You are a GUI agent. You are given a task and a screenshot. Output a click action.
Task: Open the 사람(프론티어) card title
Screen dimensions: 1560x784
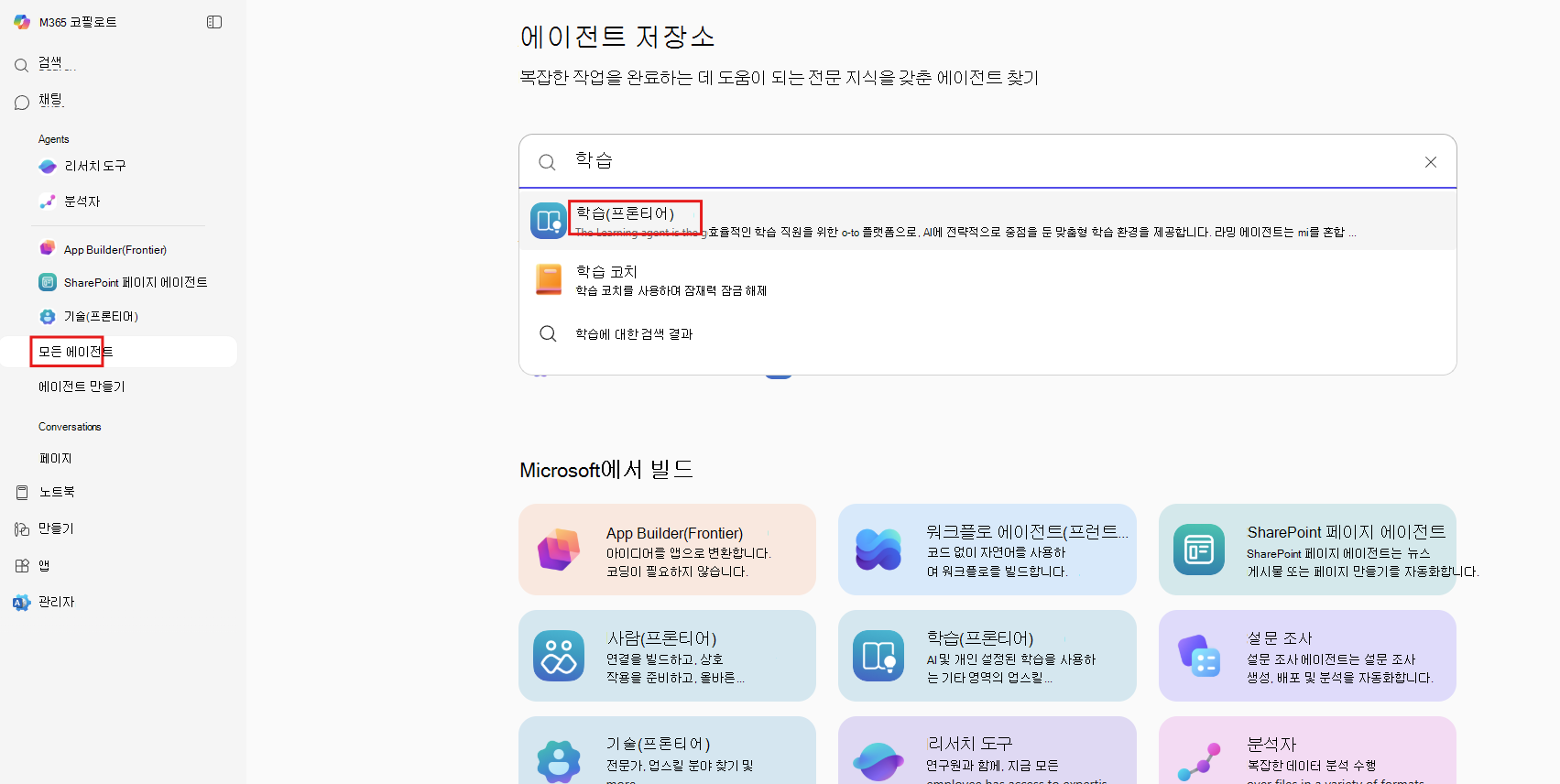(661, 638)
